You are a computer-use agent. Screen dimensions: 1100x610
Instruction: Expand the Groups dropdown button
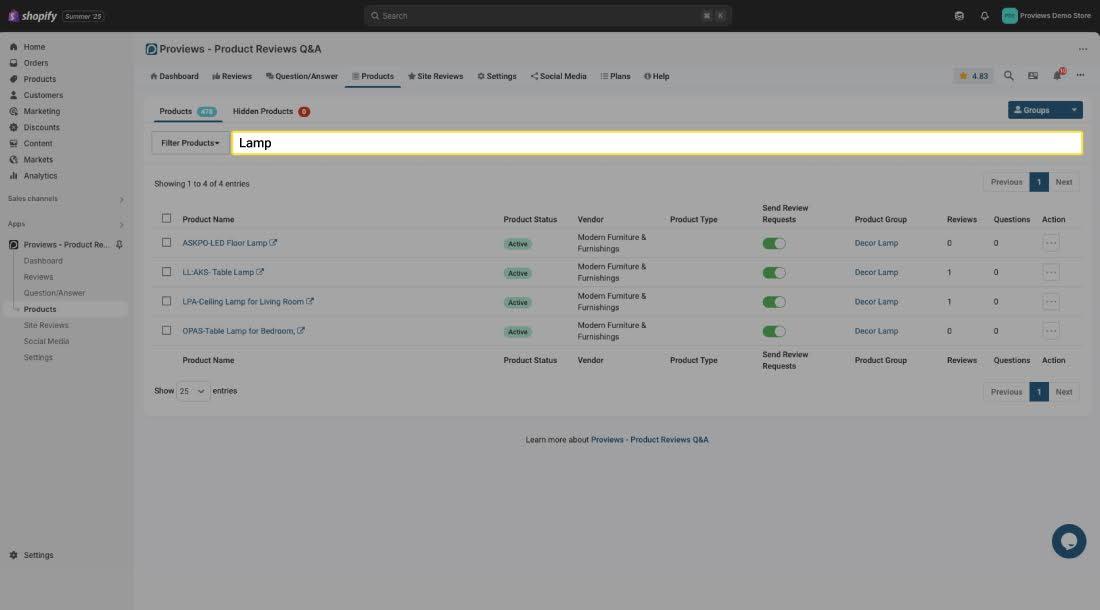1074,110
